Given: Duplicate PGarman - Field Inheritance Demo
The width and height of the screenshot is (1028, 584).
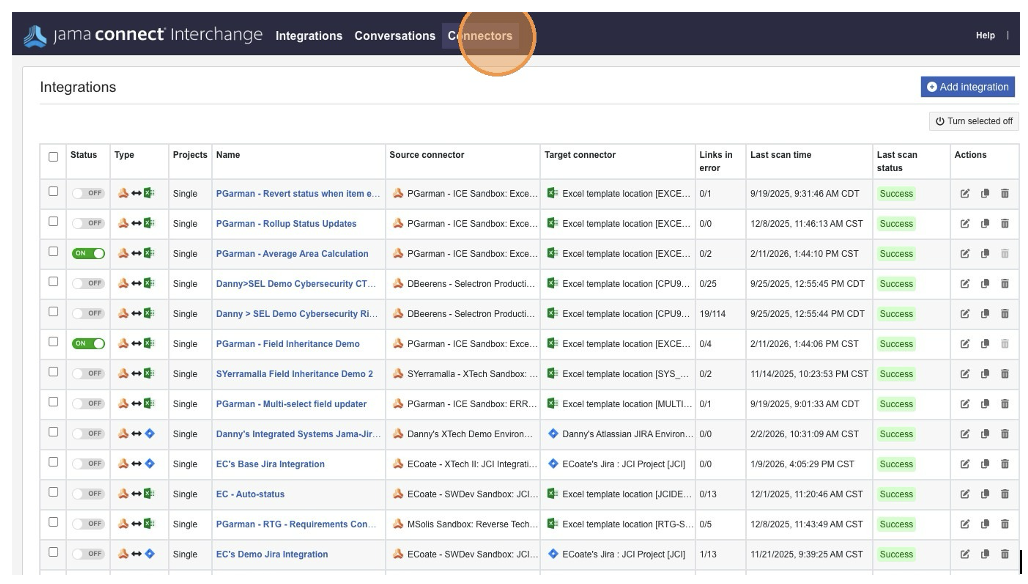Looking at the screenshot, I should [x=985, y=344].
